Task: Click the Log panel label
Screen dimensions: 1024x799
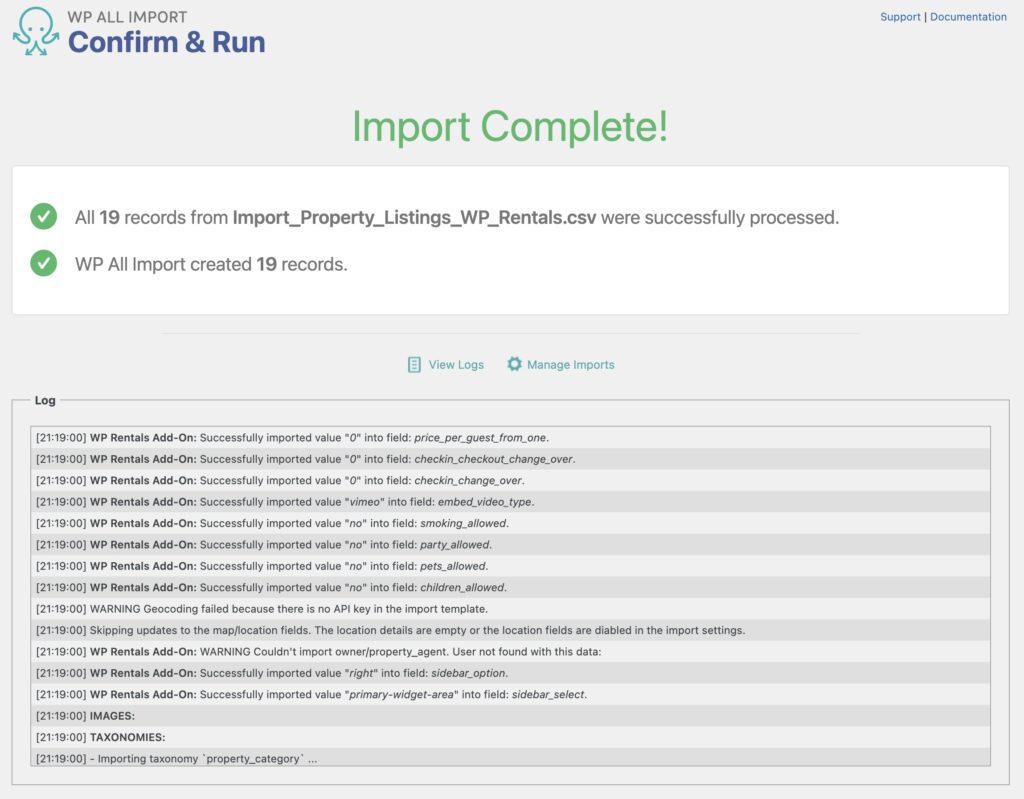Action: coord(45,400)
